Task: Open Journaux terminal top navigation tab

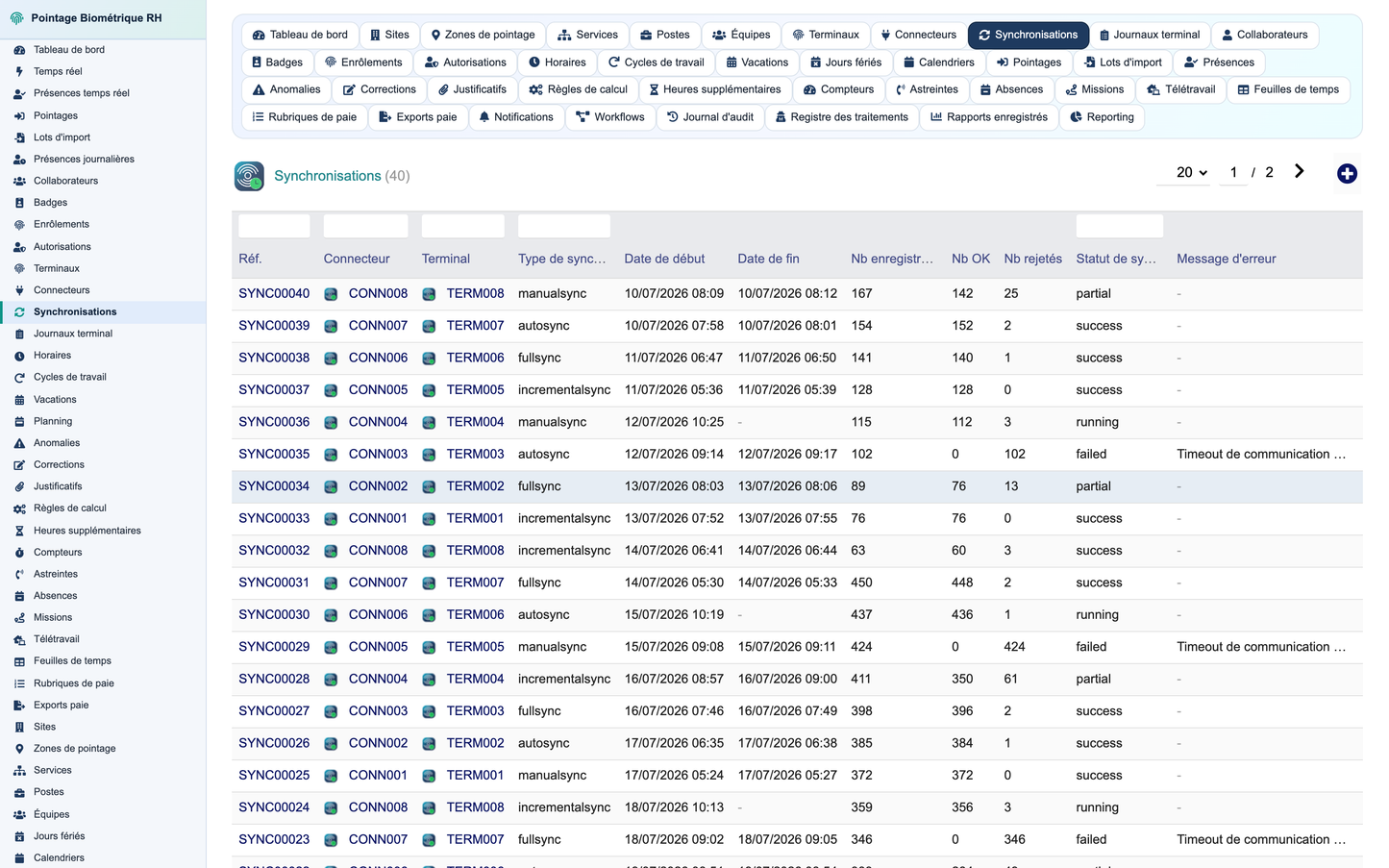Action: [x=1150, y=35]
